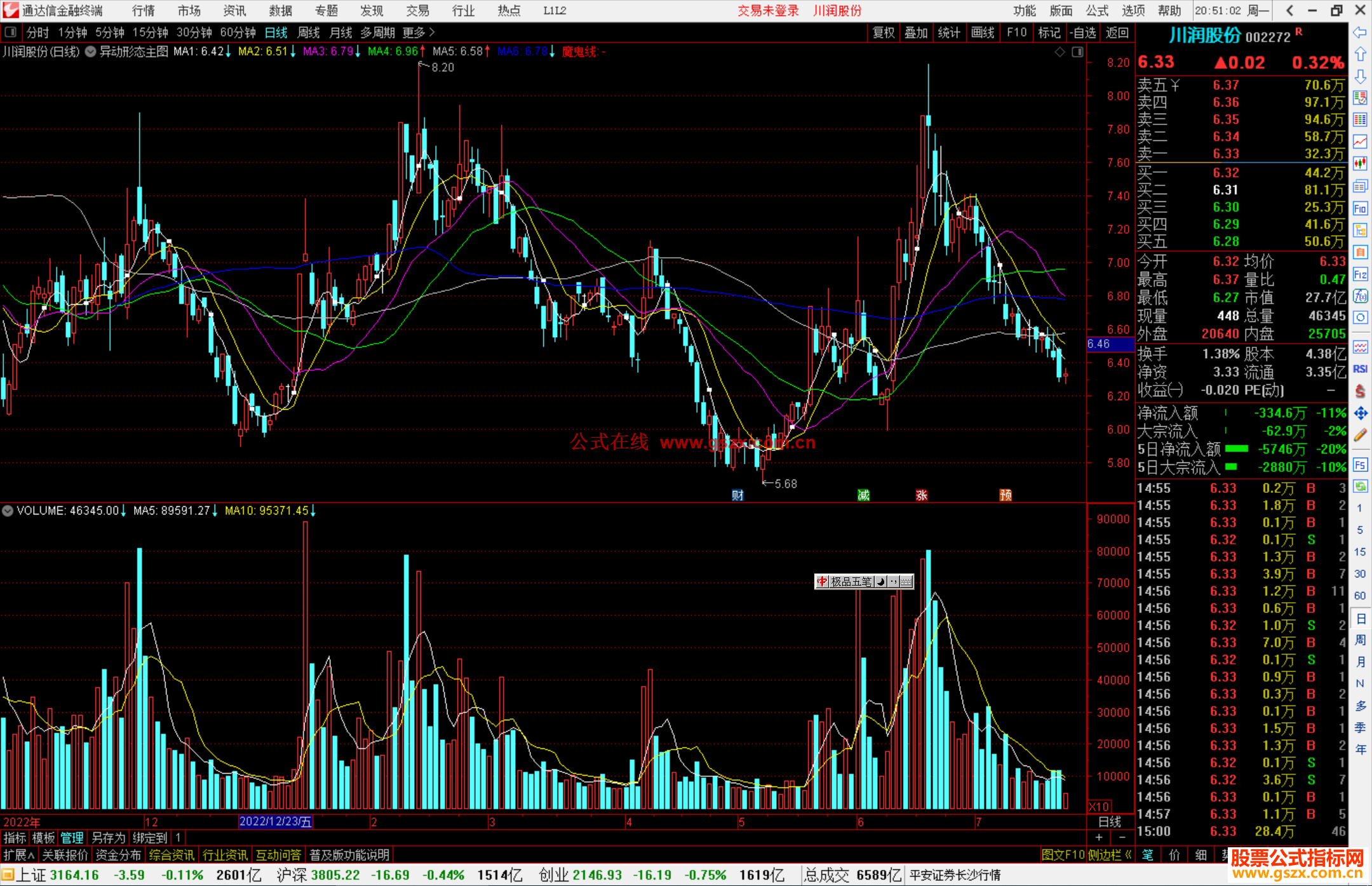Toggle the diamond marker icon above chart
This screenshot has width=1372, height=886.
click(x=1059, y=52)
